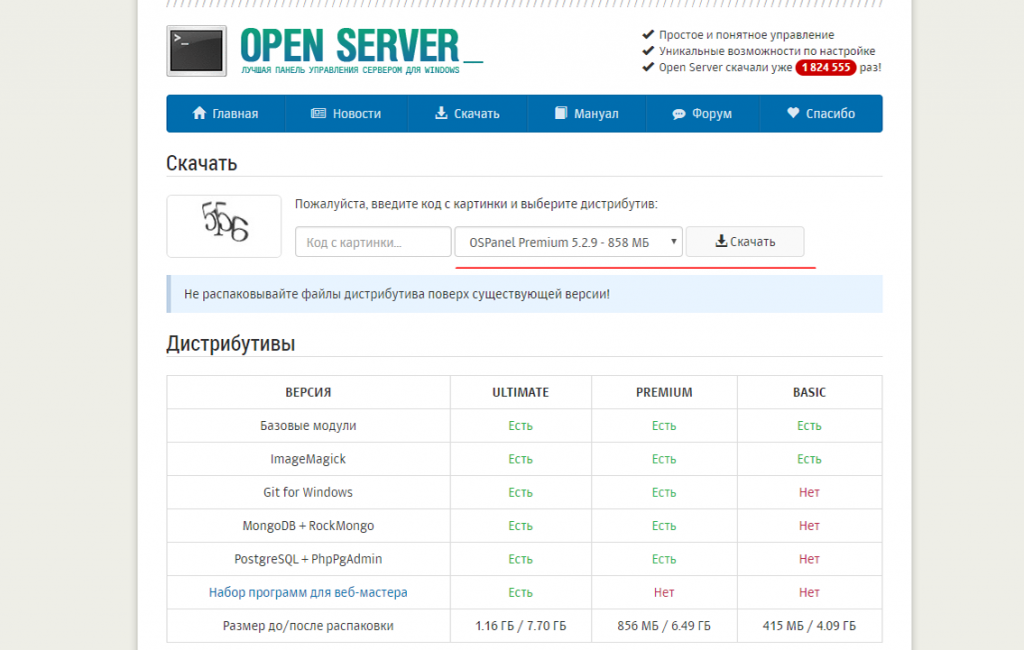The height and width of the screenshot is (650, 1024).
Task: Click the Код с картинки input field
Action: coord(373,242)
